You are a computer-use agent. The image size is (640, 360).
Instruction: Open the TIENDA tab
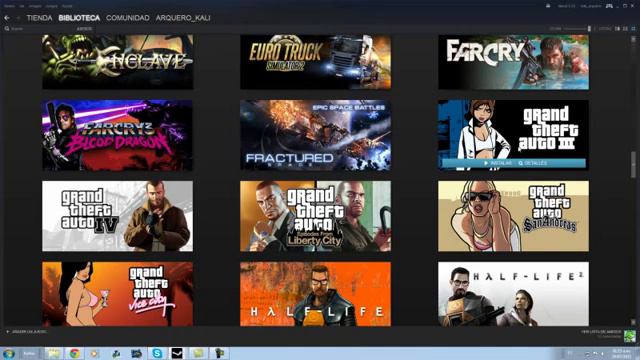click(x=39, y=18)
